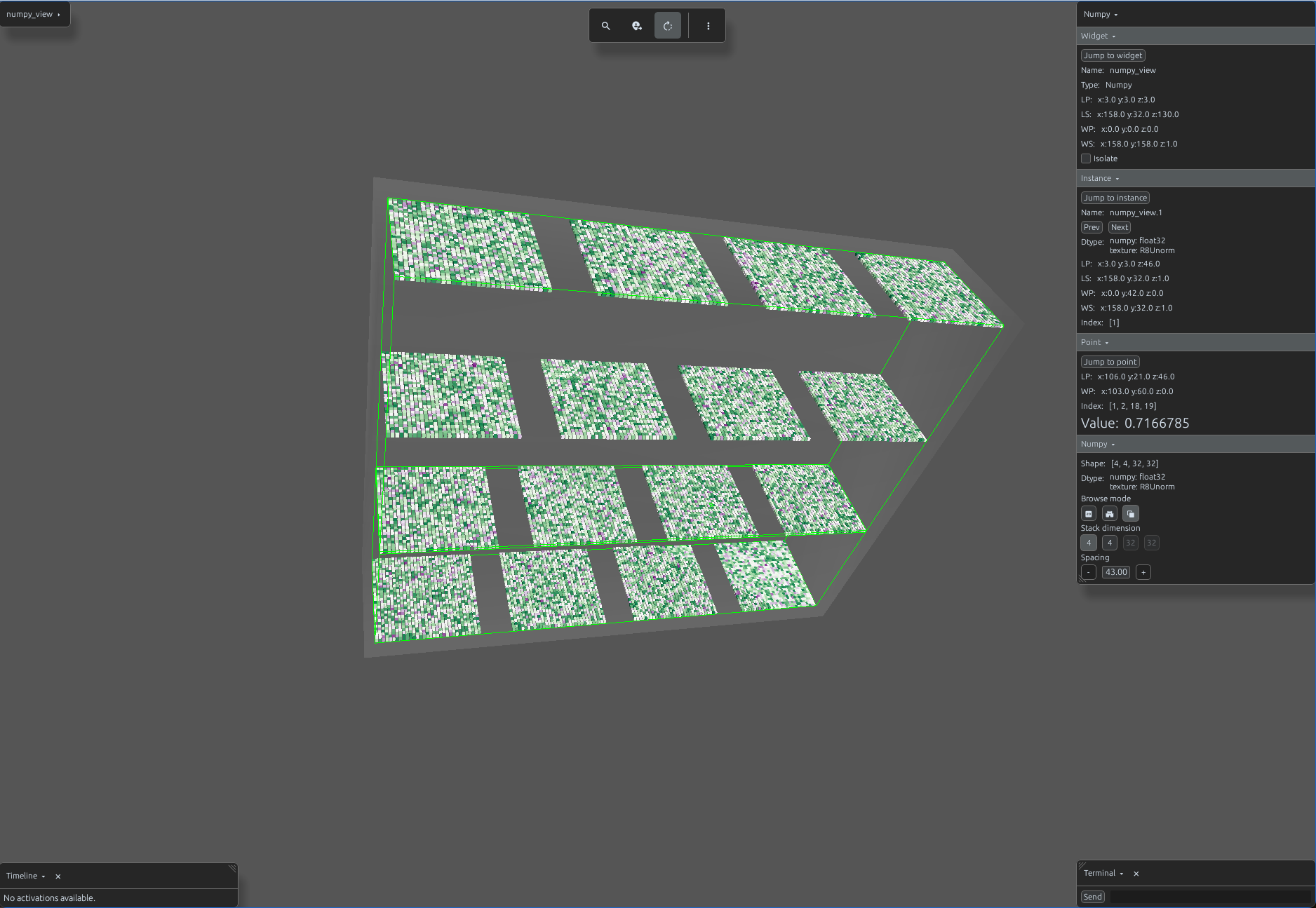Toggle the rotate view icon in the top toolbar
The height and width of the screenshot is (908, 1316).
click(x=668, y=26)
